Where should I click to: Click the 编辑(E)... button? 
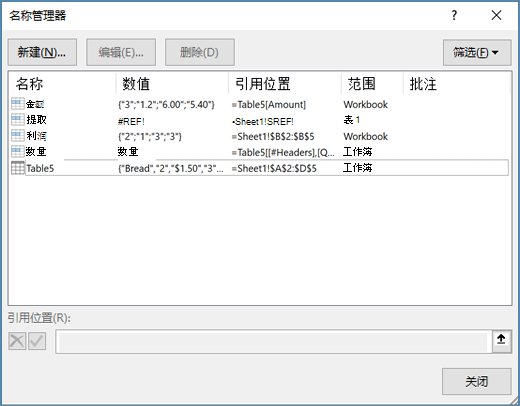pyautogui.click(x=121, y=52)
